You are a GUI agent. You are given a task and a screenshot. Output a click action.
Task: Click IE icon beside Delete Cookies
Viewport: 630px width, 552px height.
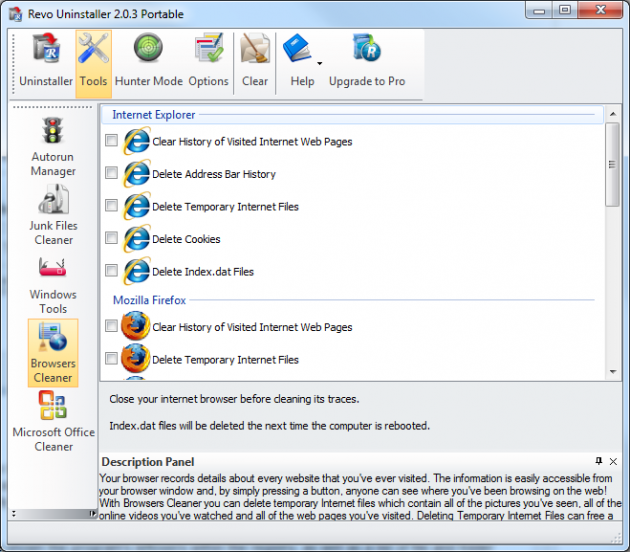137,239
